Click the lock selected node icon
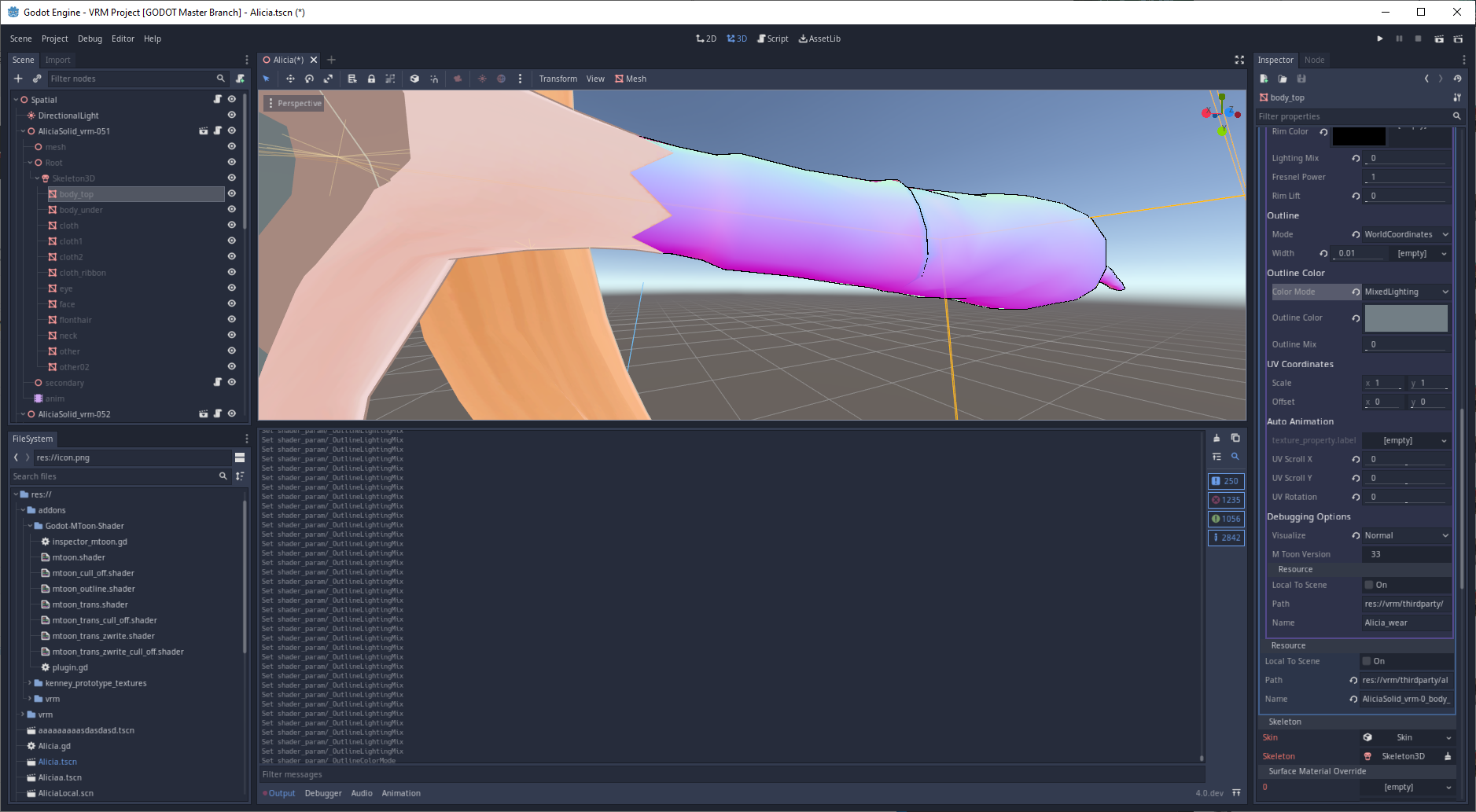1476x812 pixels. tap(371, 79)
